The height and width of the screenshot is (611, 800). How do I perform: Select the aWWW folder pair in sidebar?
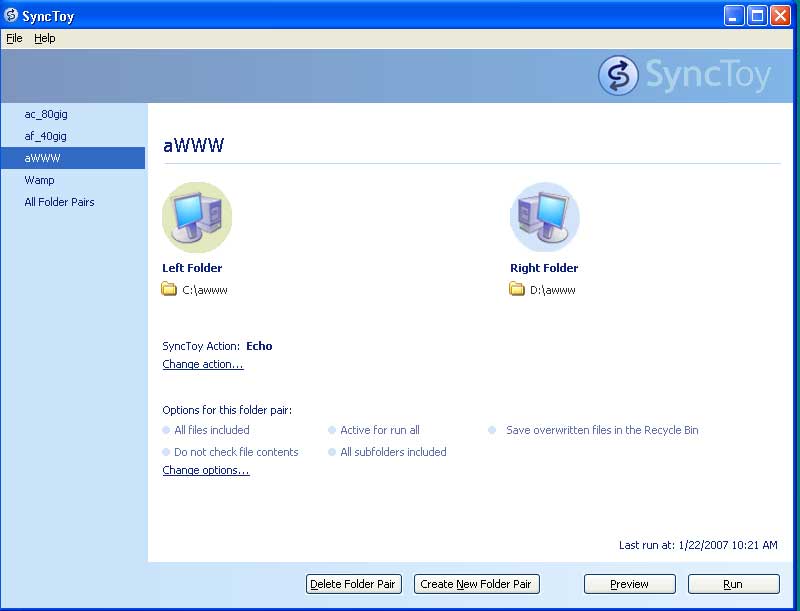pos(73,158)
